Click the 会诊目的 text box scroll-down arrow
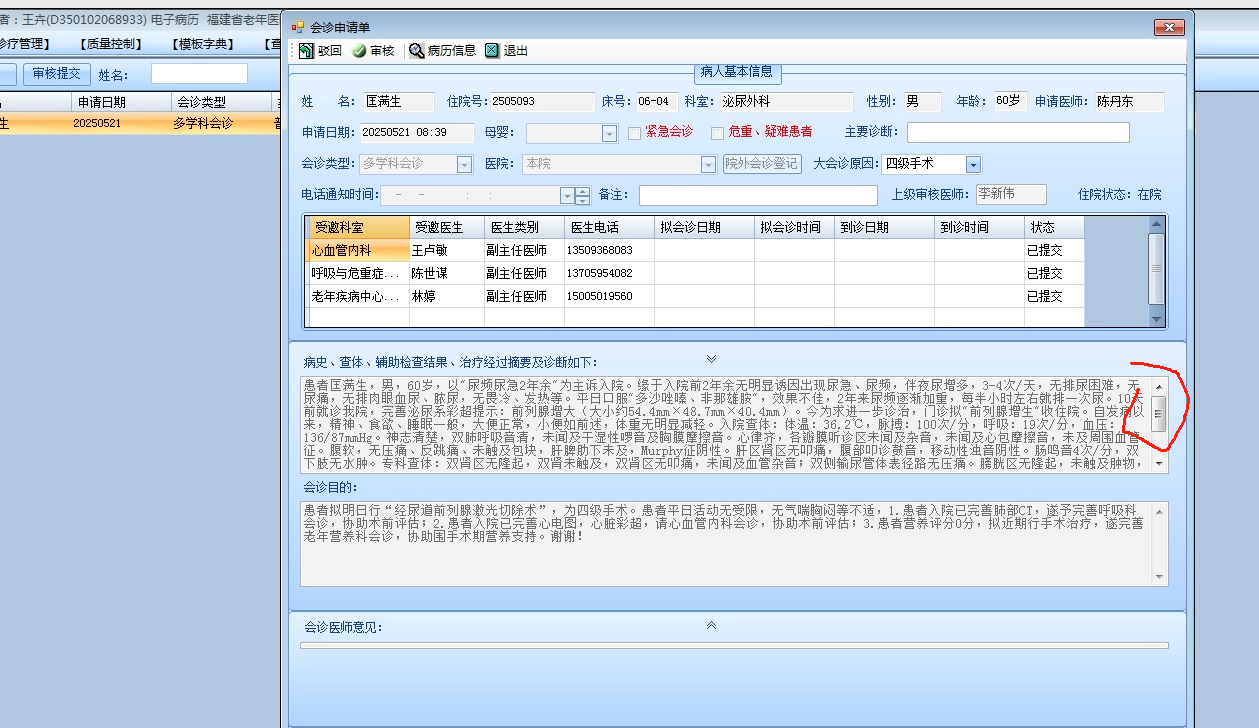Viewport: 1259px width, 728px height. click(x=1159, y=577)
